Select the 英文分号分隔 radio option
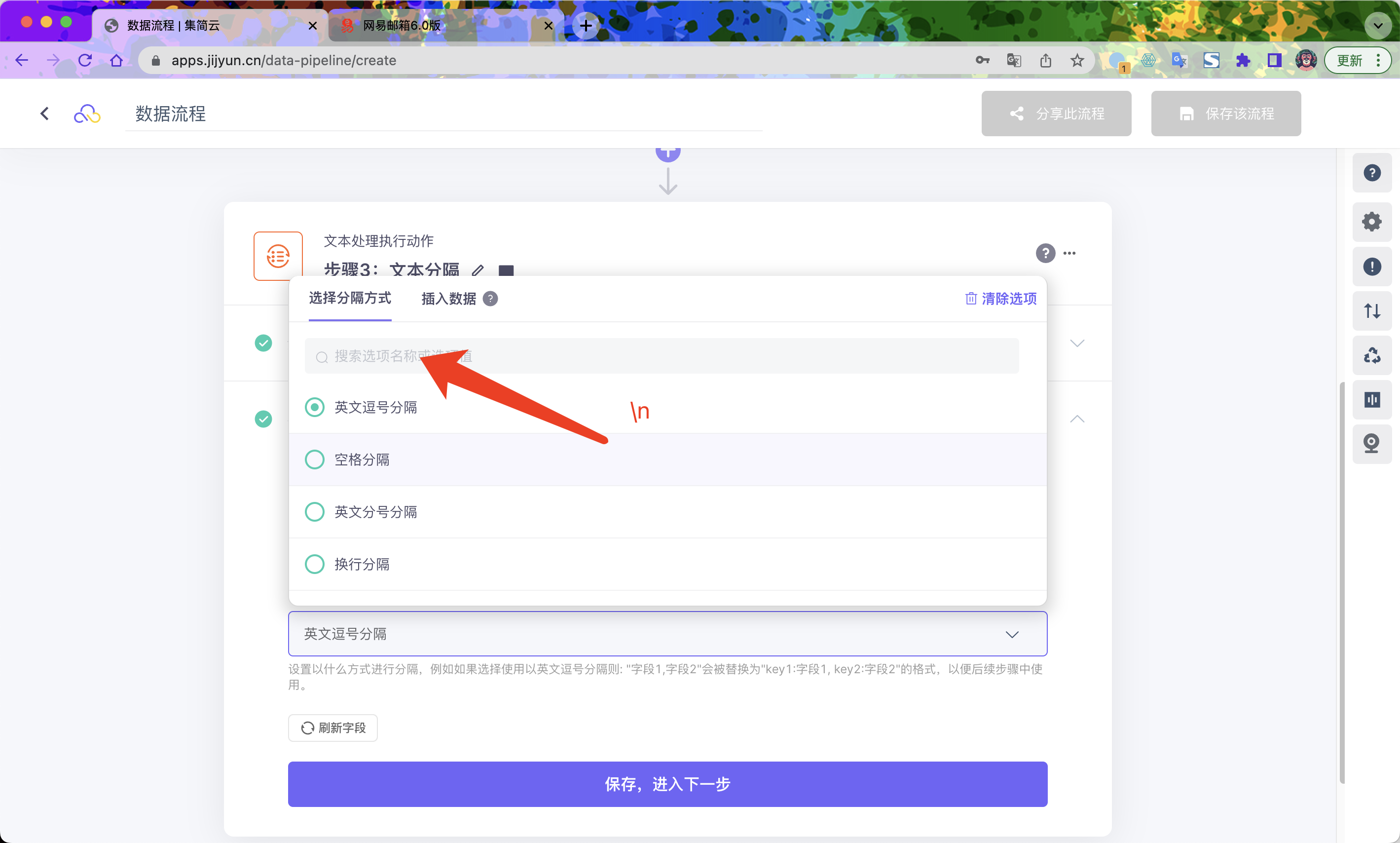Screen dimensions: 1400x843 (315, 512)
